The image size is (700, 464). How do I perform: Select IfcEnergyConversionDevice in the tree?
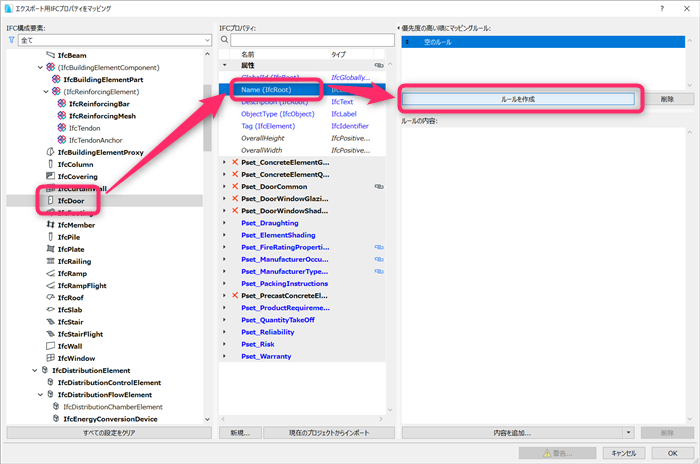click(x=110, y=419)
